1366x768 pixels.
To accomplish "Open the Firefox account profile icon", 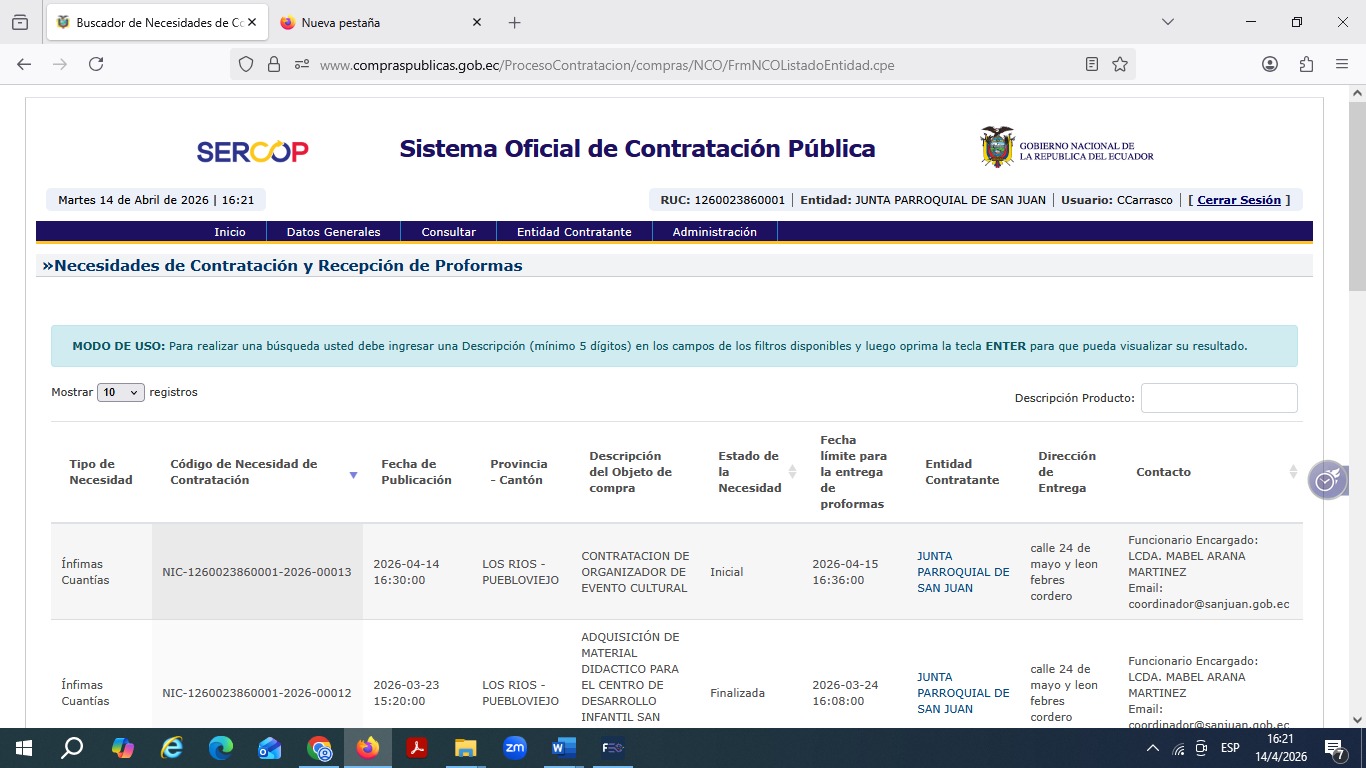I will (x=1270, y=64).
